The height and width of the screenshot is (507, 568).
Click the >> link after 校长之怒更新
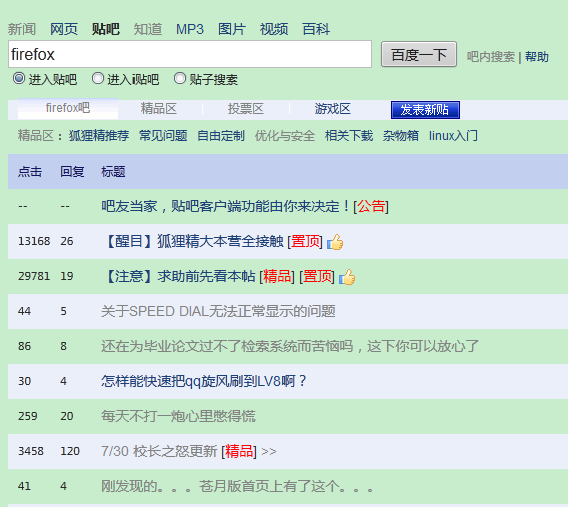268,452
